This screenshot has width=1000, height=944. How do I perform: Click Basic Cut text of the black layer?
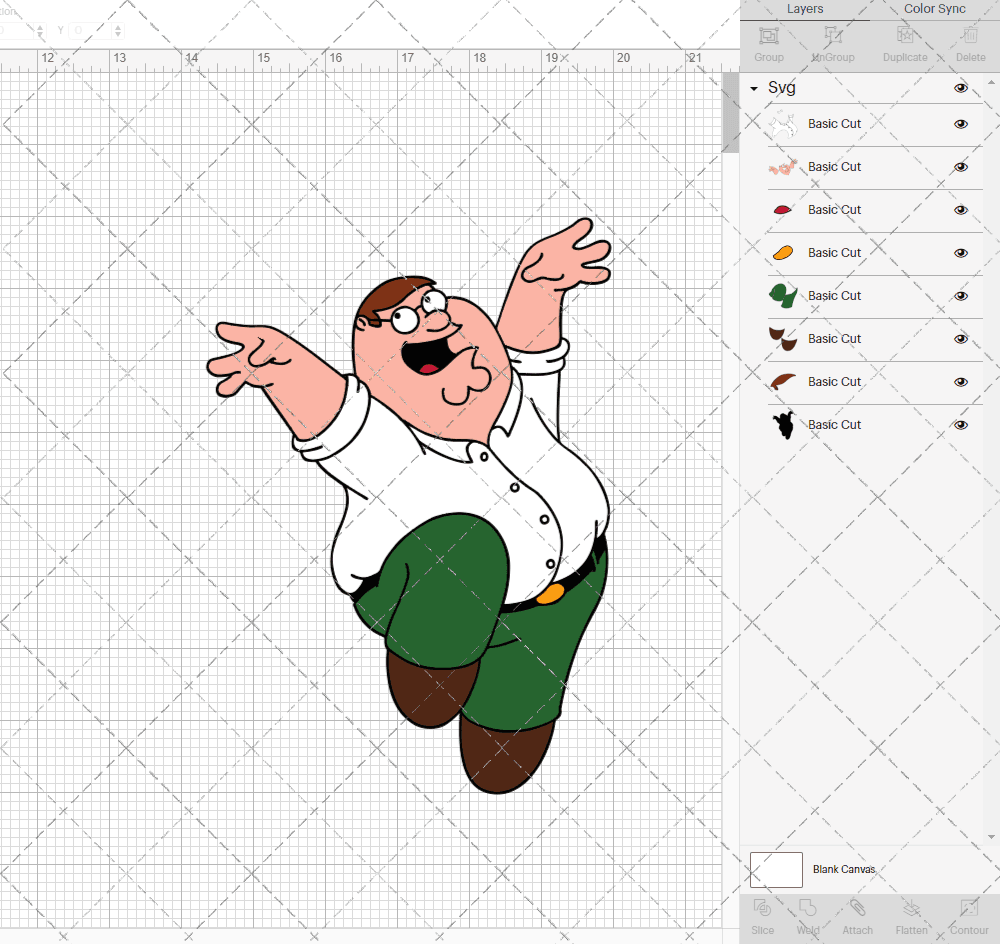point(834,425)
